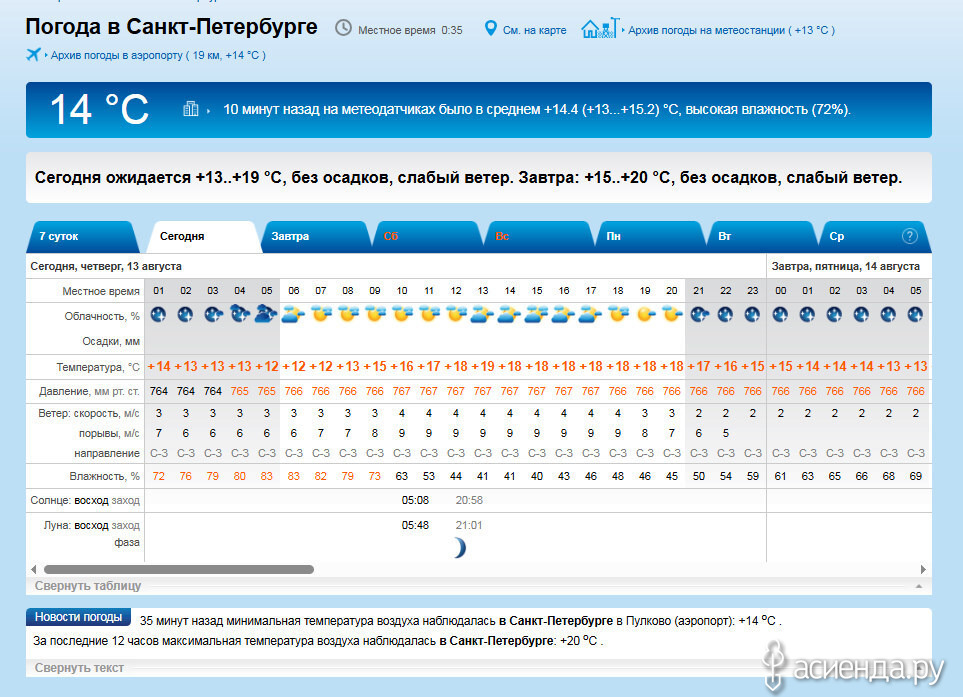This screenshot has width=963, height=697.
Task: Click the horizontal scrollbar thumb
Action: tap(179, 569)
